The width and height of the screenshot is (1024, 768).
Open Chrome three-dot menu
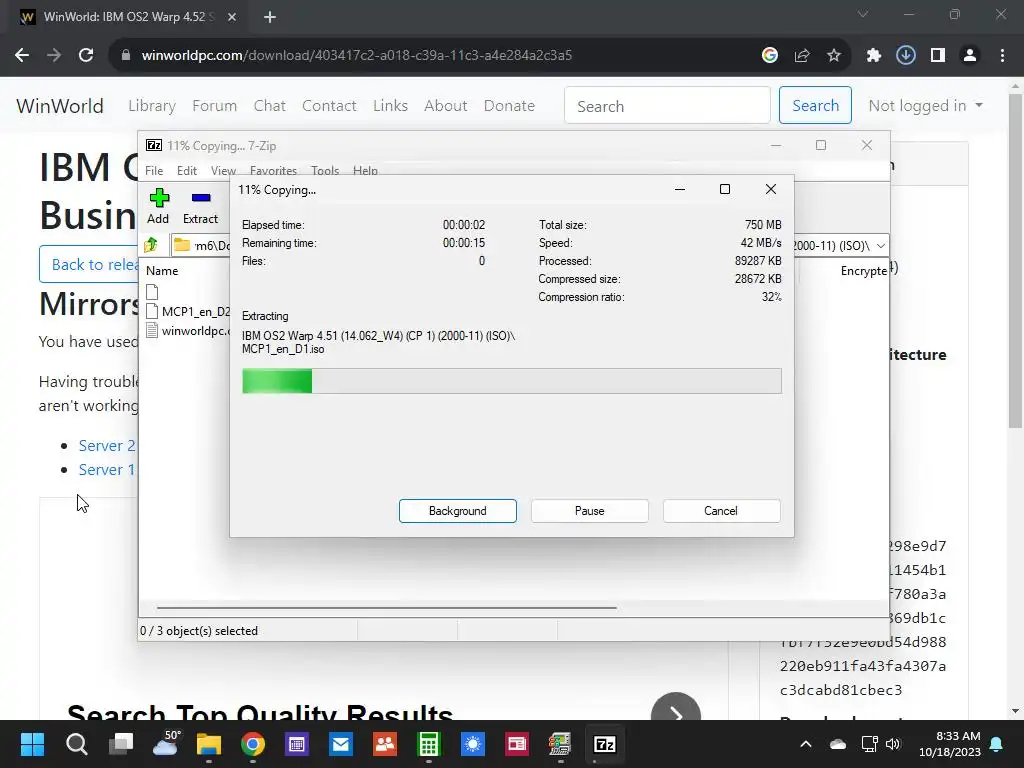click(1002, 56)
